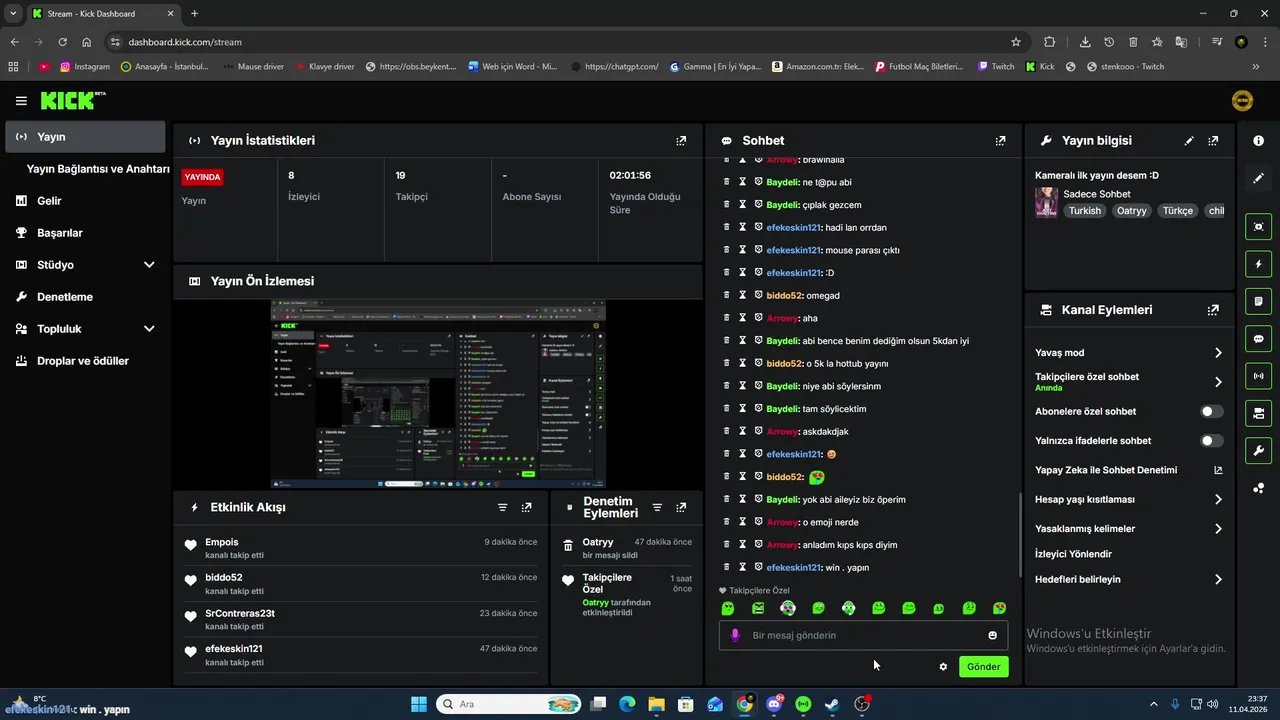Pop out the Yayın bilgisi panel
1280x720 pixels.
tap(1213, 141)
